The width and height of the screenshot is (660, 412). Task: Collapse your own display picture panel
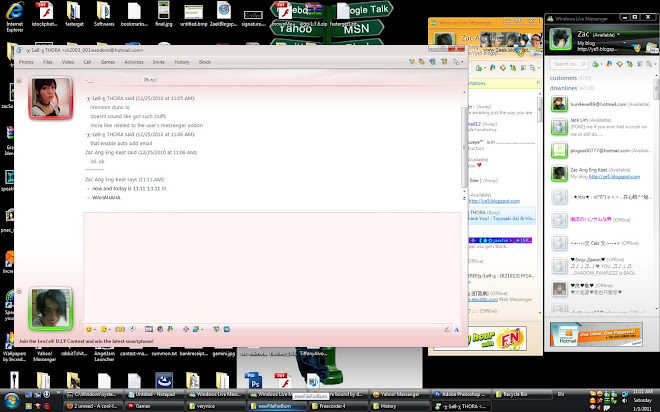pyautogui.click(x=19, y=291)
